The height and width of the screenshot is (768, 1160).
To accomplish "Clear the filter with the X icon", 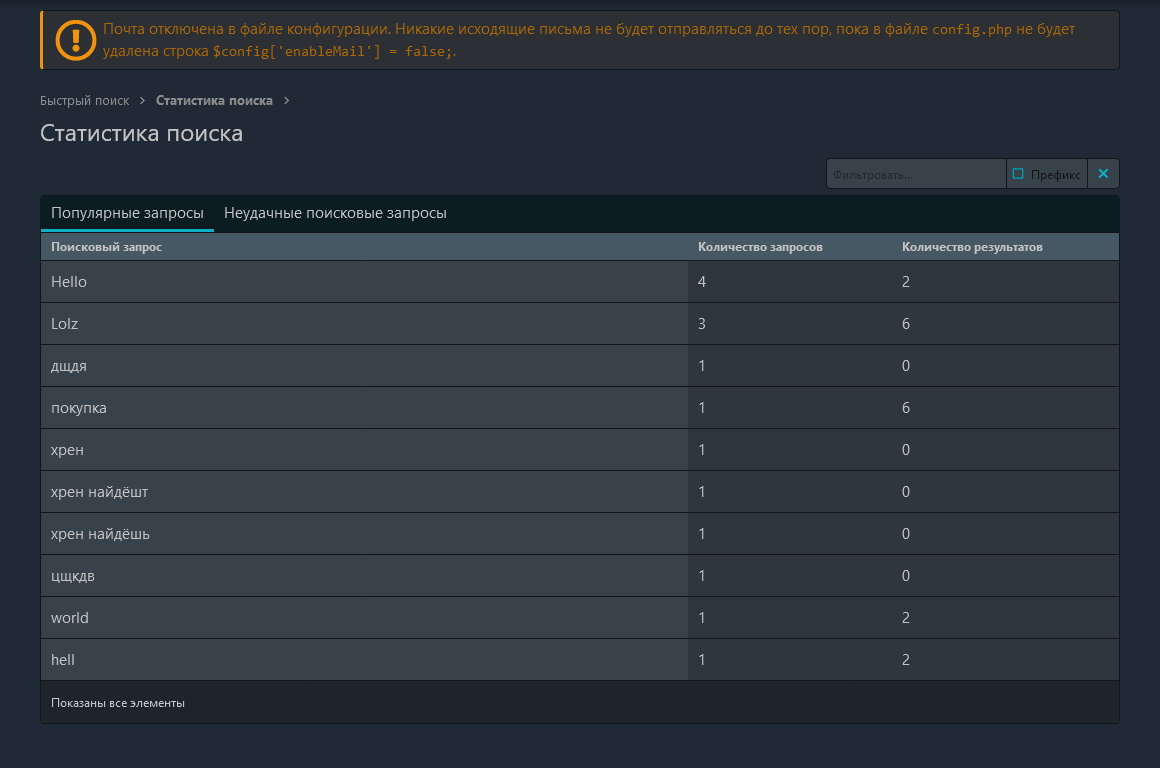I will point(1103,174).
